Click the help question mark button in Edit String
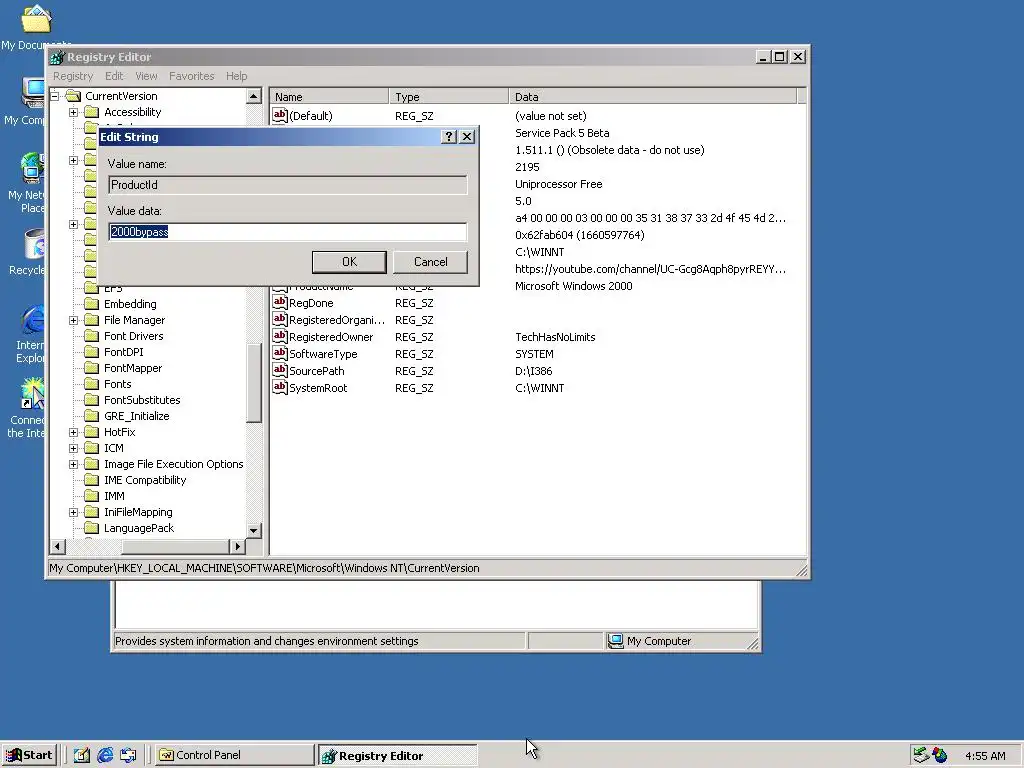 point(449,136)
